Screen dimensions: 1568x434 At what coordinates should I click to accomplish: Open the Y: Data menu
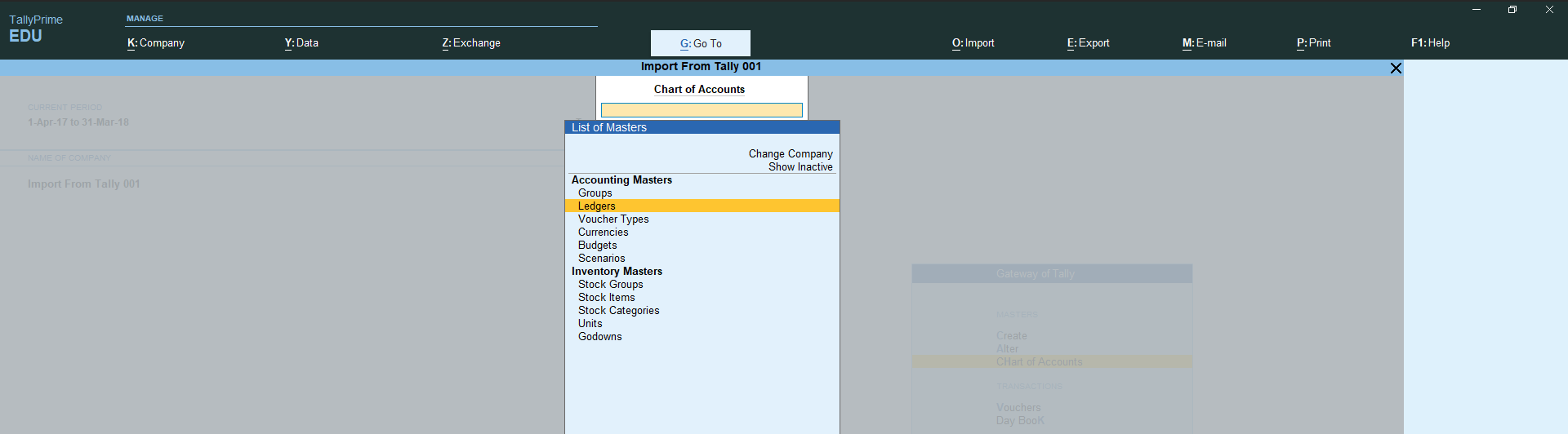(301, 43)
